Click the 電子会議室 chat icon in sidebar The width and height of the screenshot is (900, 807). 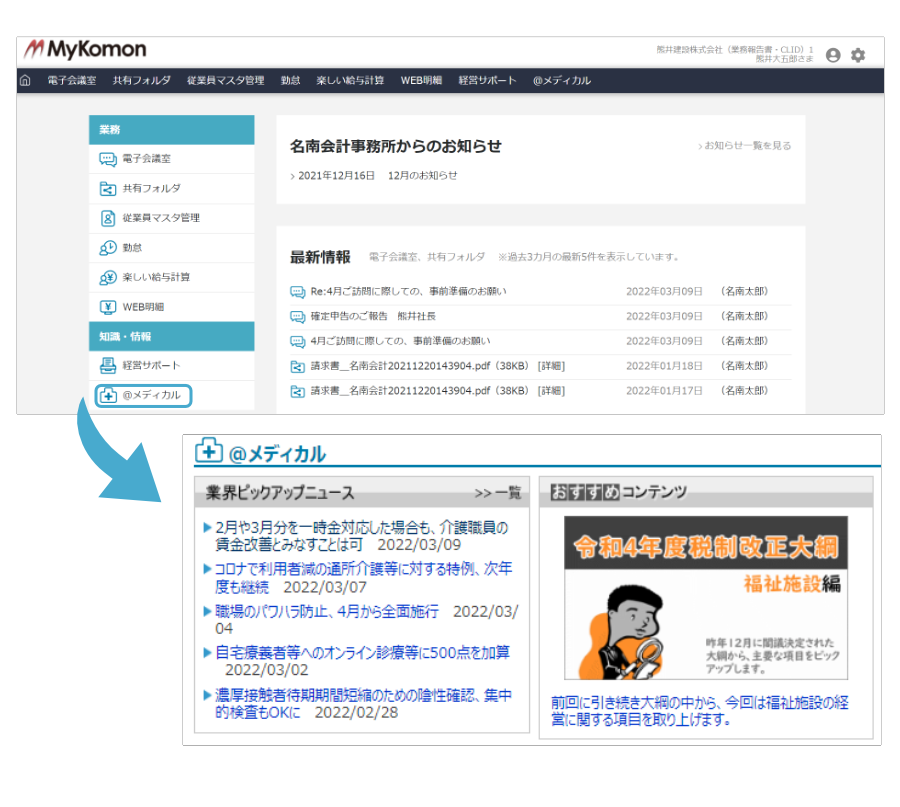108,159
